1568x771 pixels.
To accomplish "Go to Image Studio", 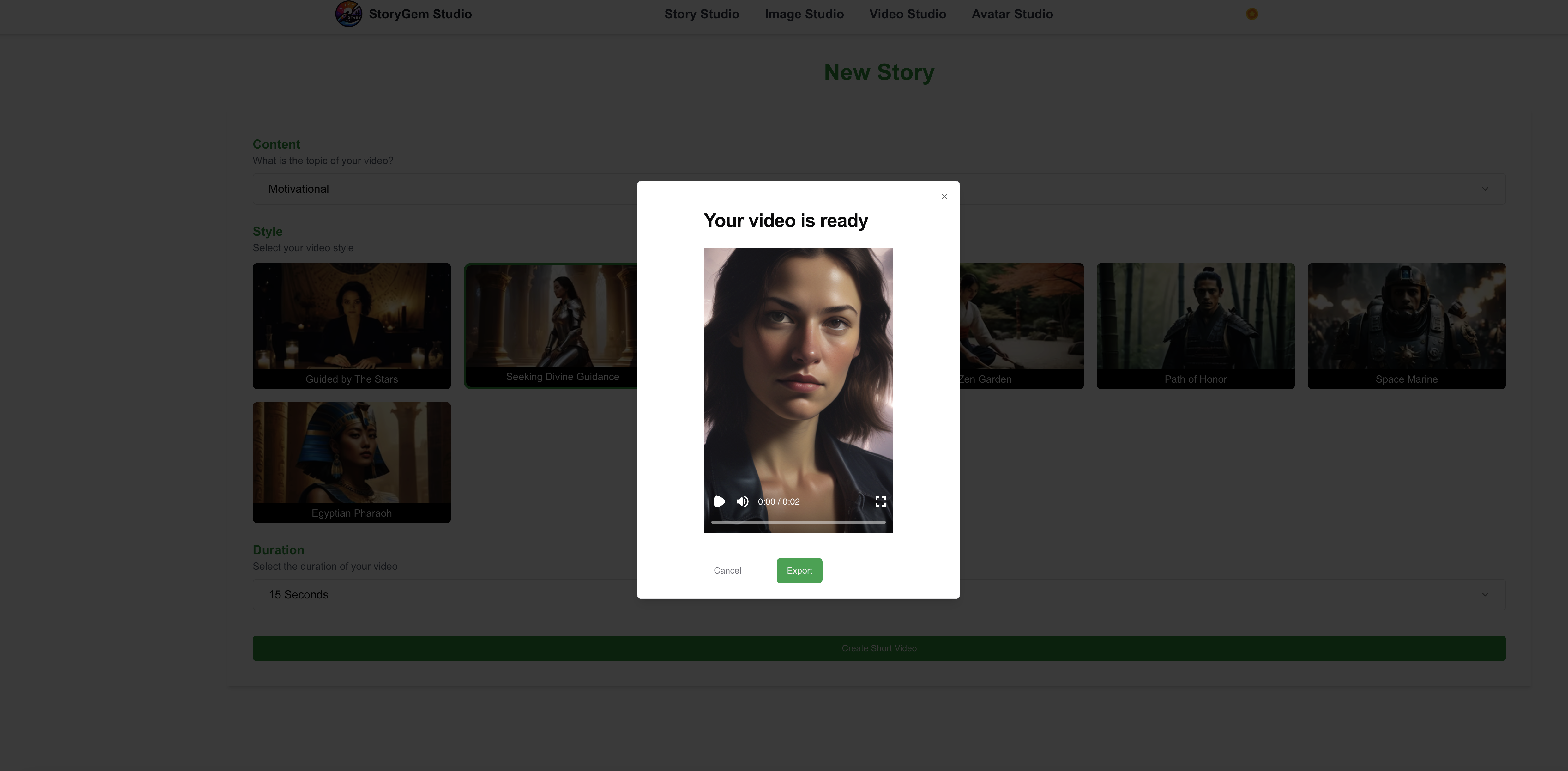I will tap(804, 14).
